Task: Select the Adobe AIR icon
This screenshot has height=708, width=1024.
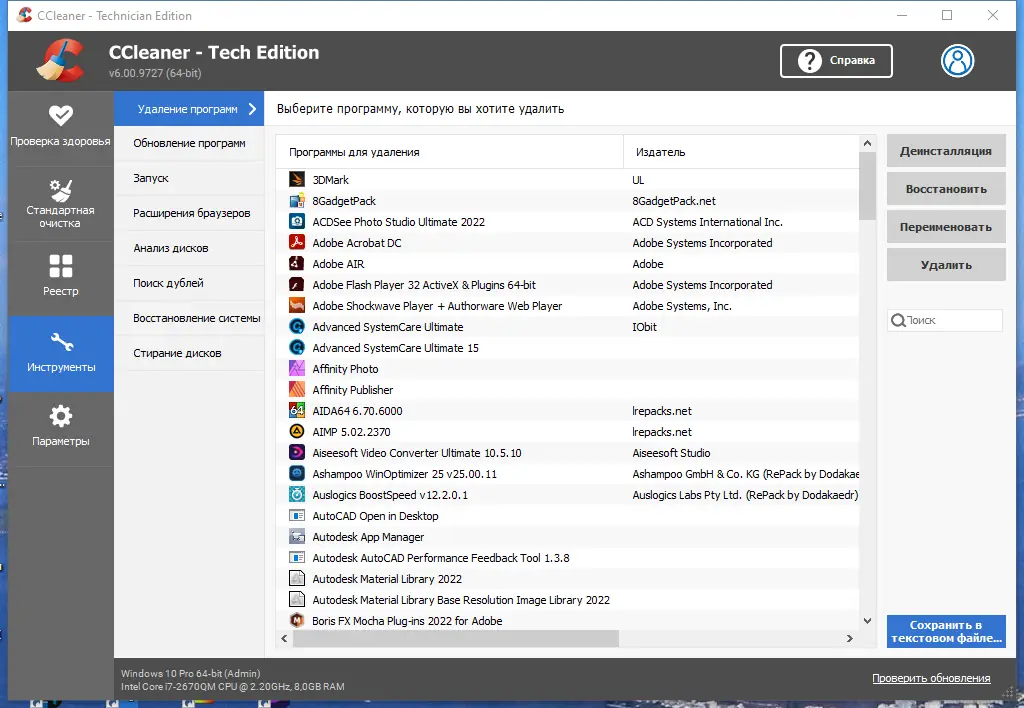Action: click(x=296, y=263)
